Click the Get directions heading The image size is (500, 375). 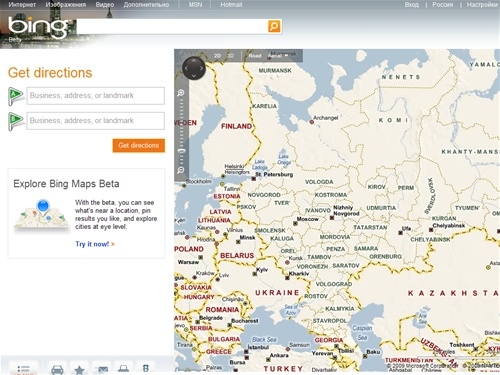point(50,73)
